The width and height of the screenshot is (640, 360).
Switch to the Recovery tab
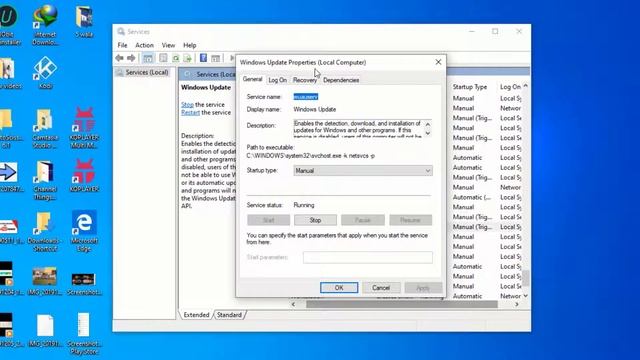coord(304,80)
